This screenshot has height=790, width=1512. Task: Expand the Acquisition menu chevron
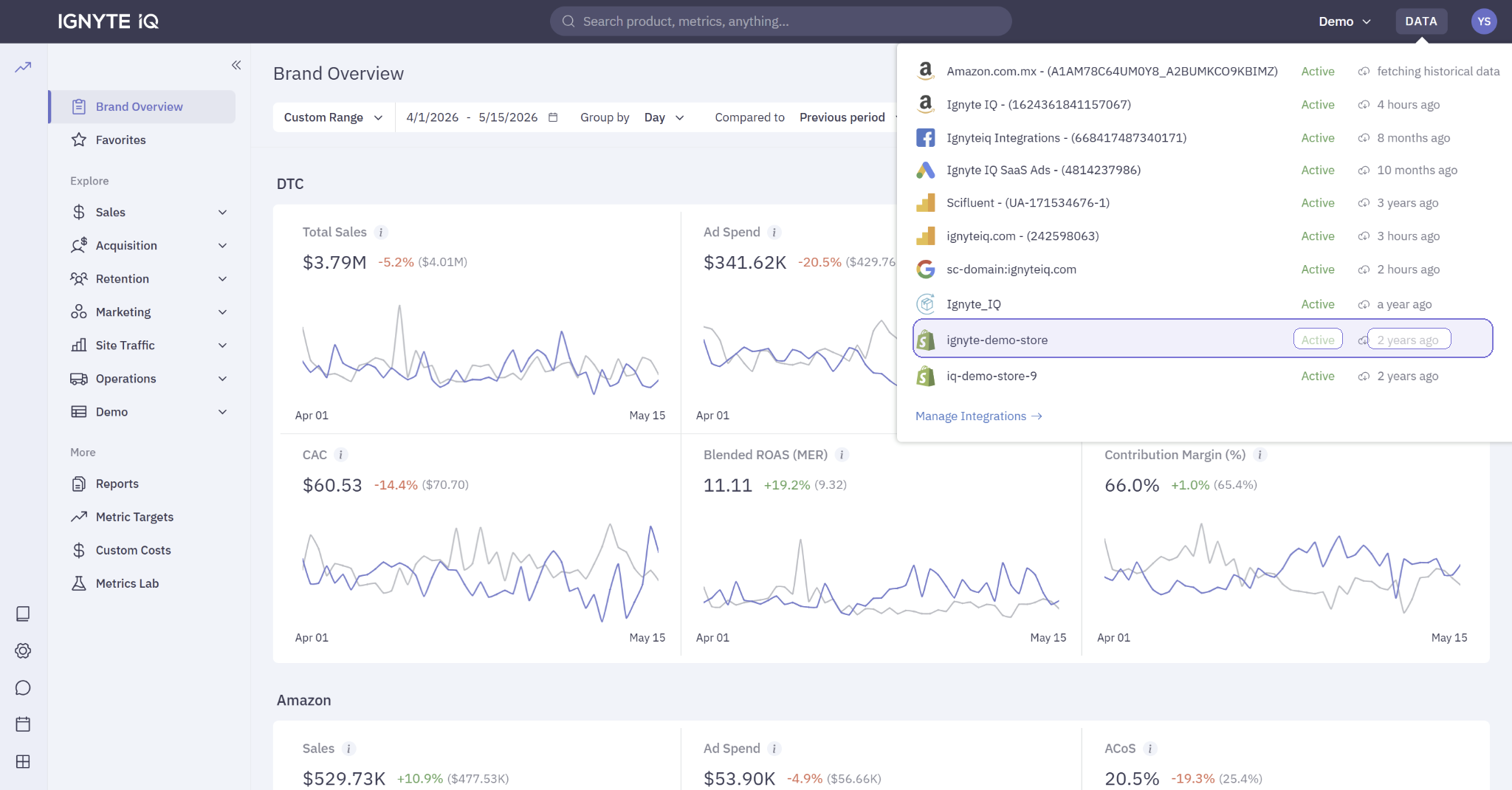pyautogui.click(x=222, y=246)
